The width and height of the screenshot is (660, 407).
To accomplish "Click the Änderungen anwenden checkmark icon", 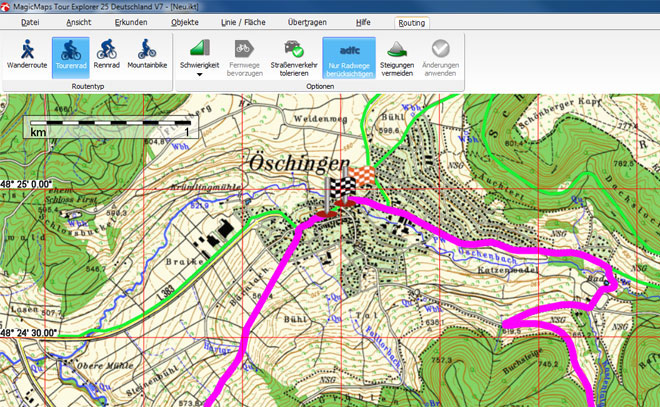I will coord(440,48).
